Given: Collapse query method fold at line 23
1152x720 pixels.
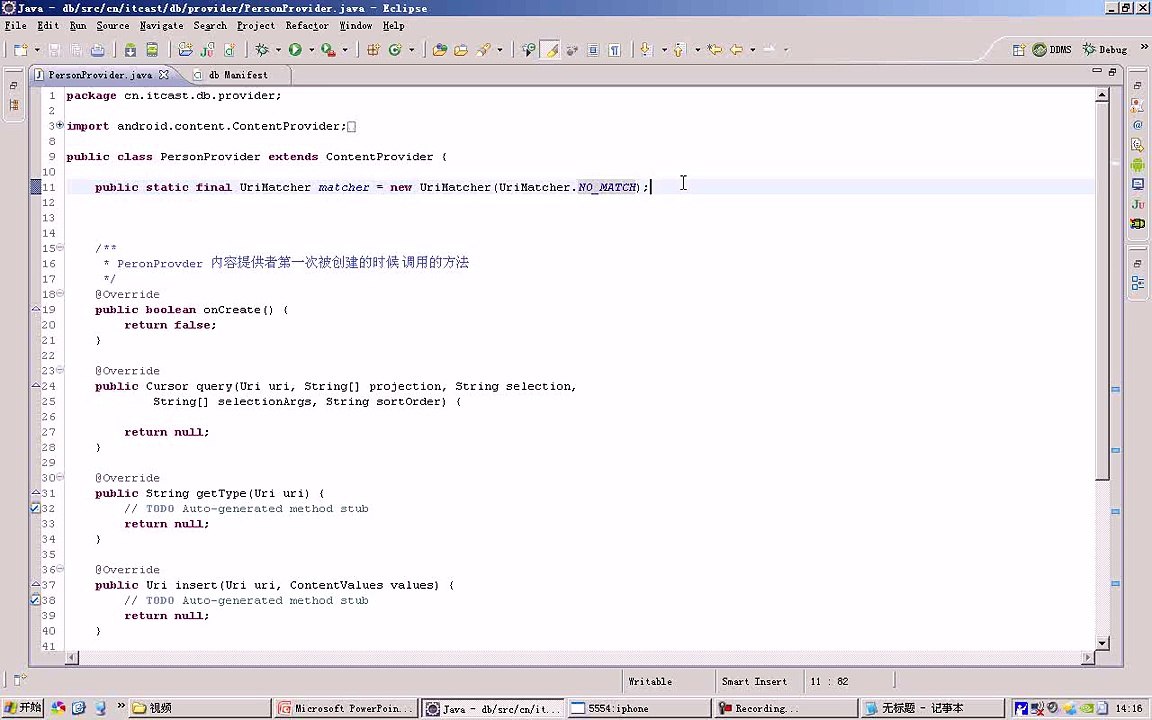Looking at the screenshot, I should point(60,370).
